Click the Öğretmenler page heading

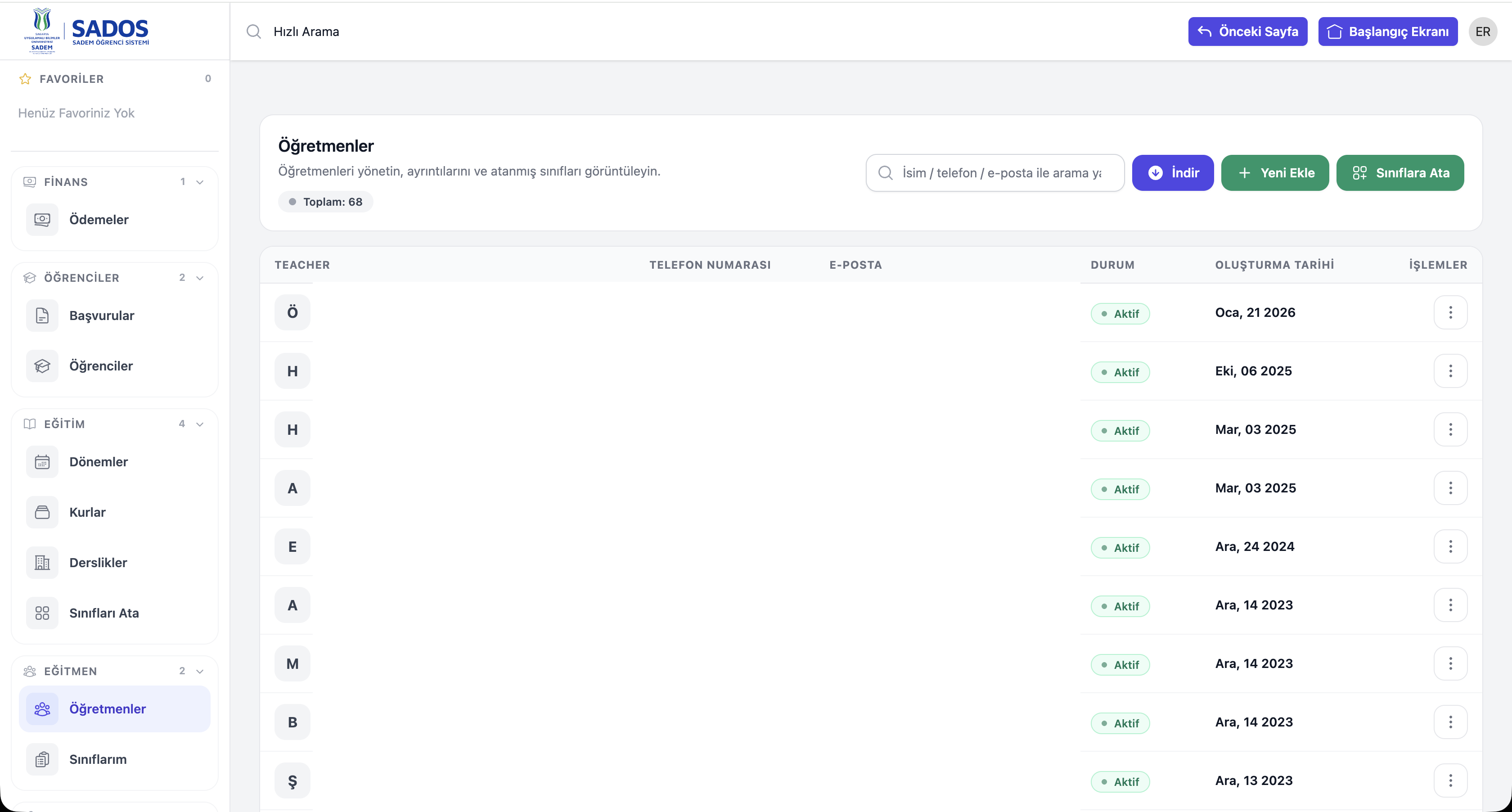coord(326,145)
